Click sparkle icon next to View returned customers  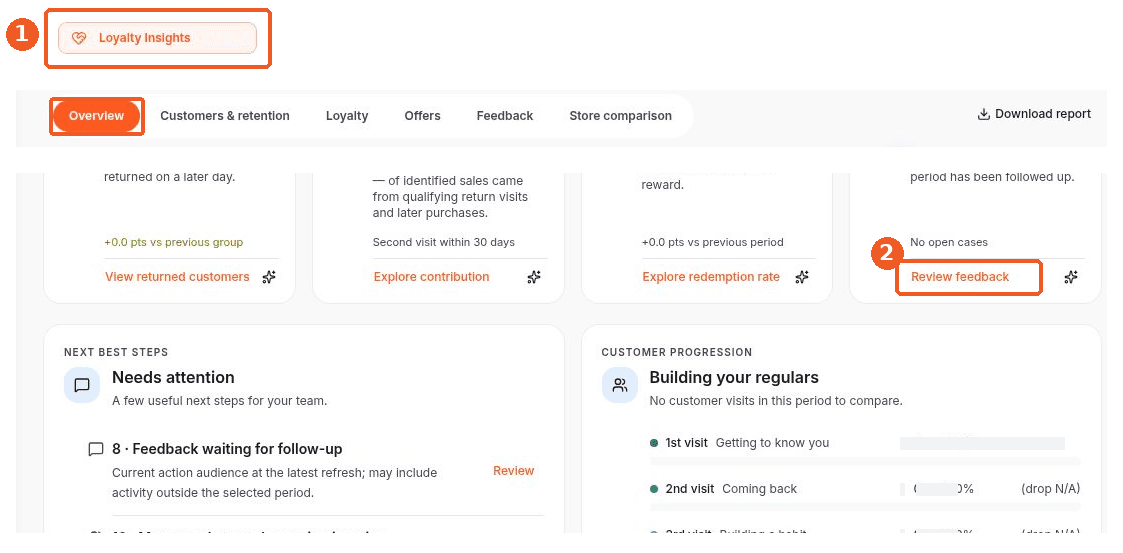click(x=269, y=277)
